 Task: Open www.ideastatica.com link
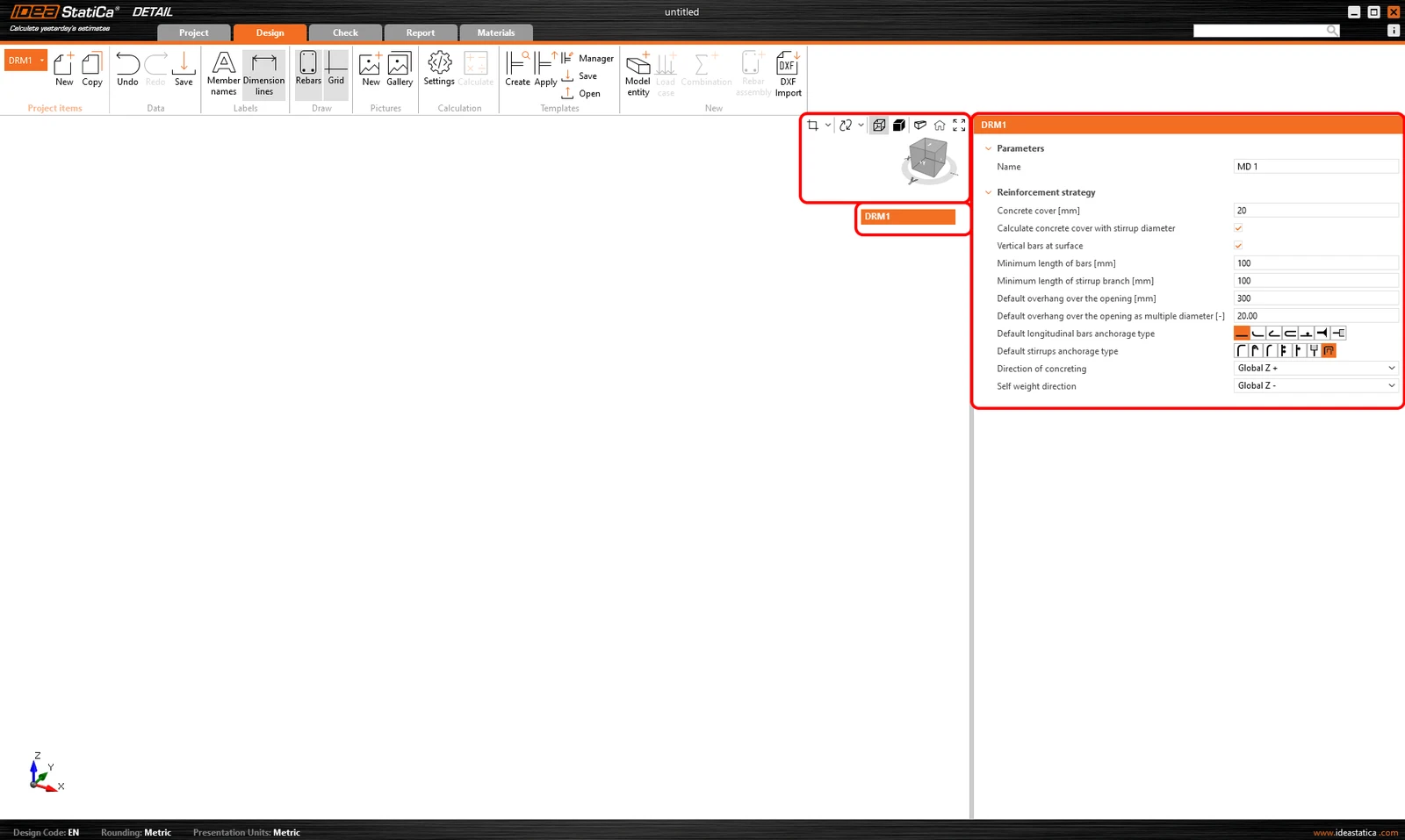[x=1355, y=833]
